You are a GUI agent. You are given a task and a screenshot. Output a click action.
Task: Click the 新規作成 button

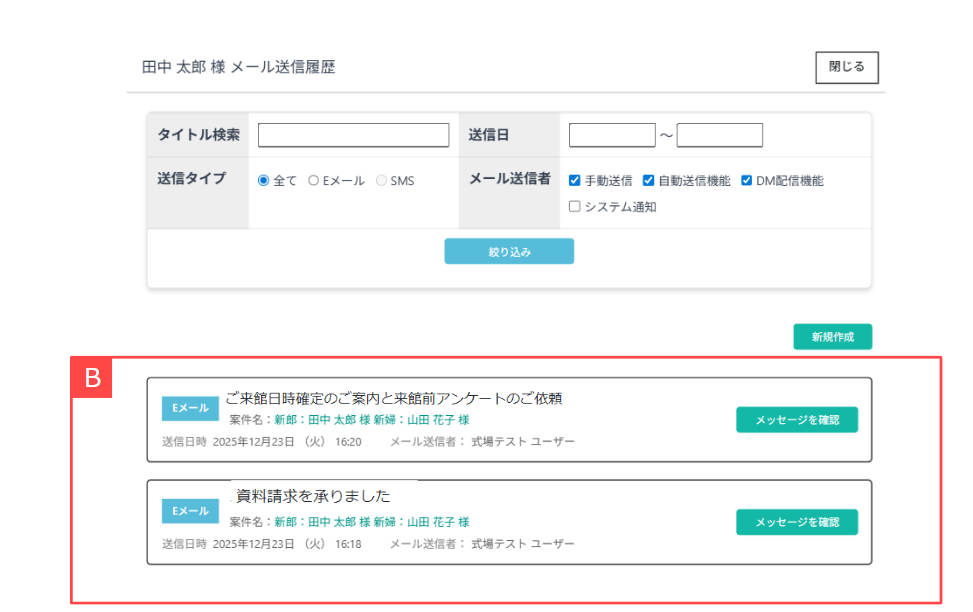pyautogui.click(x=832, y=337)
